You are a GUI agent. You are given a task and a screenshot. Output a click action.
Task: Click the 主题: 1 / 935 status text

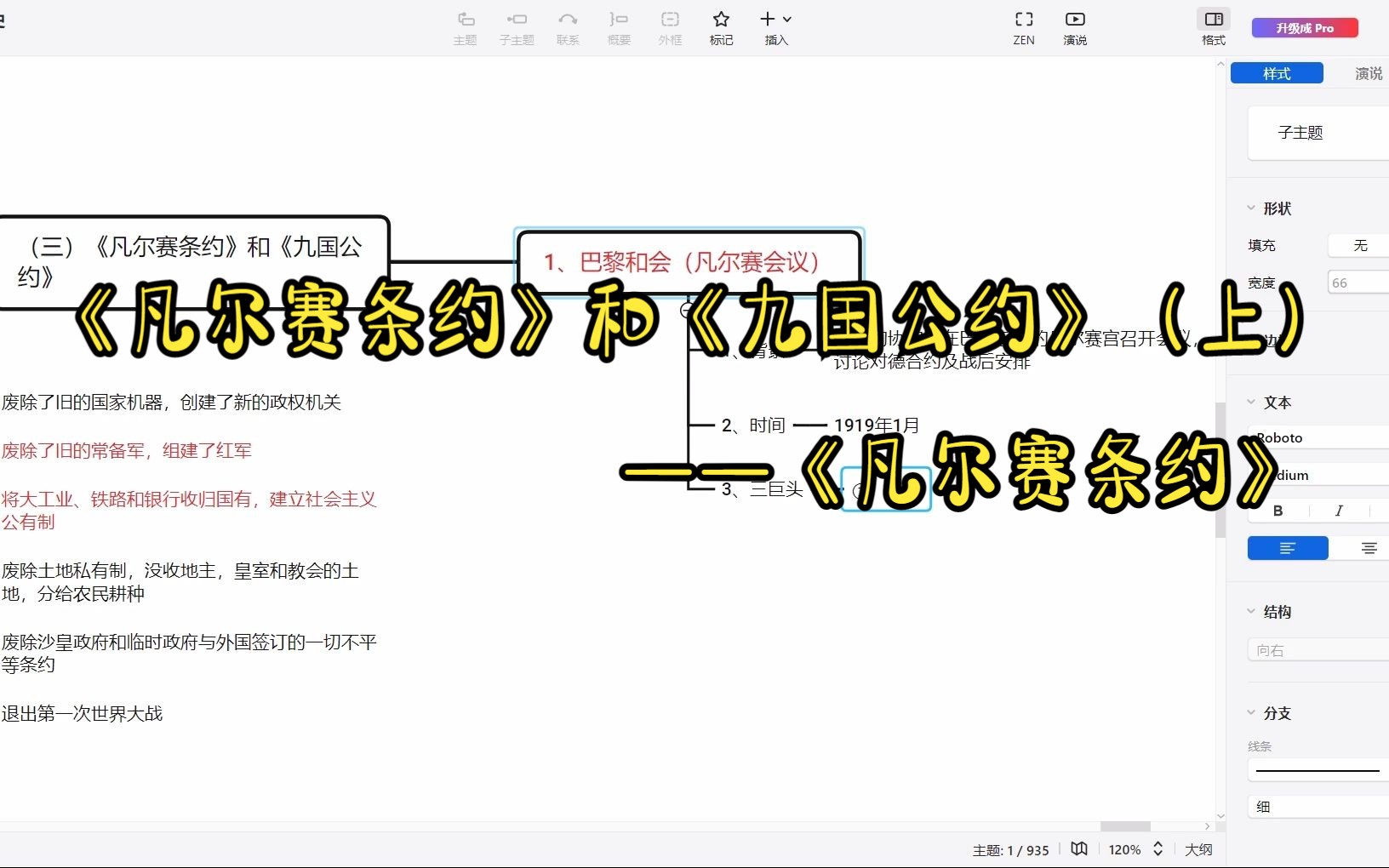[x=1010, y=850]
